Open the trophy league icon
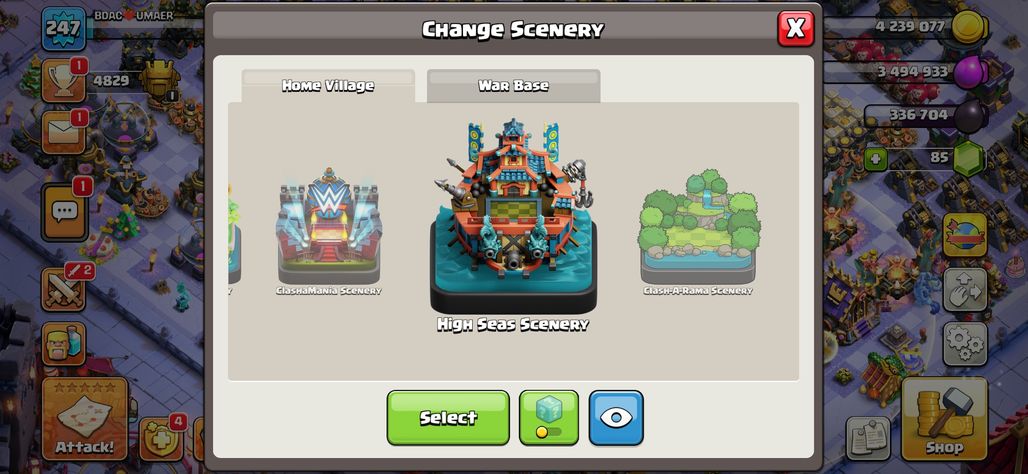1028x474 pixels. click(x=64, y=81)
